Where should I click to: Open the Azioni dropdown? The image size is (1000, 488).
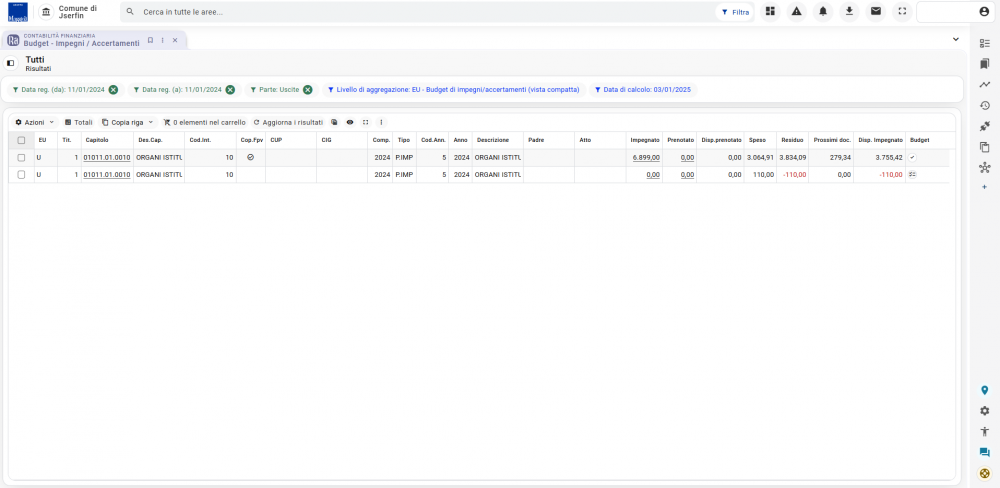[35, 122]
